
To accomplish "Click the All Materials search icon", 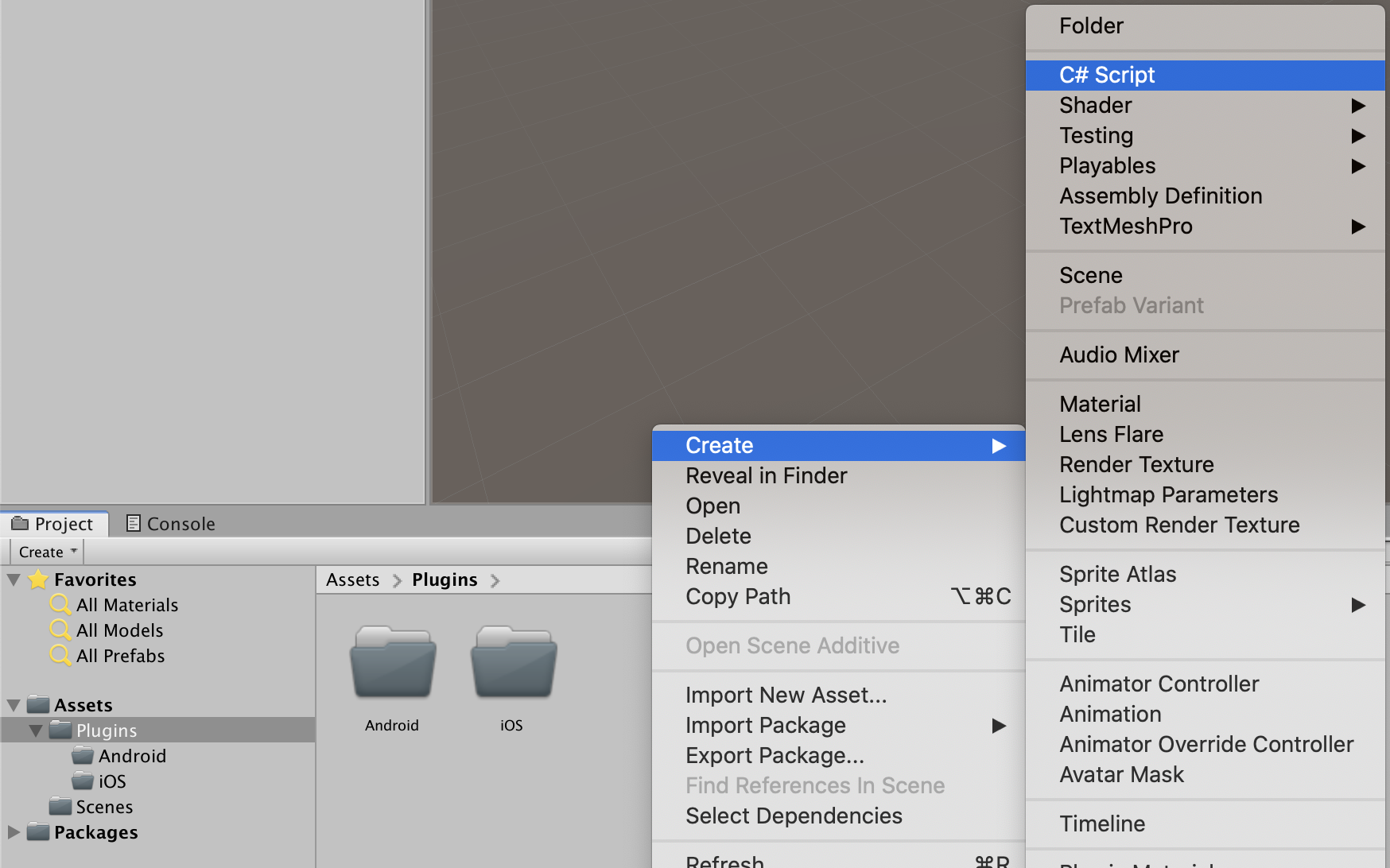I will pyautogui.click(x=60, y=605).
